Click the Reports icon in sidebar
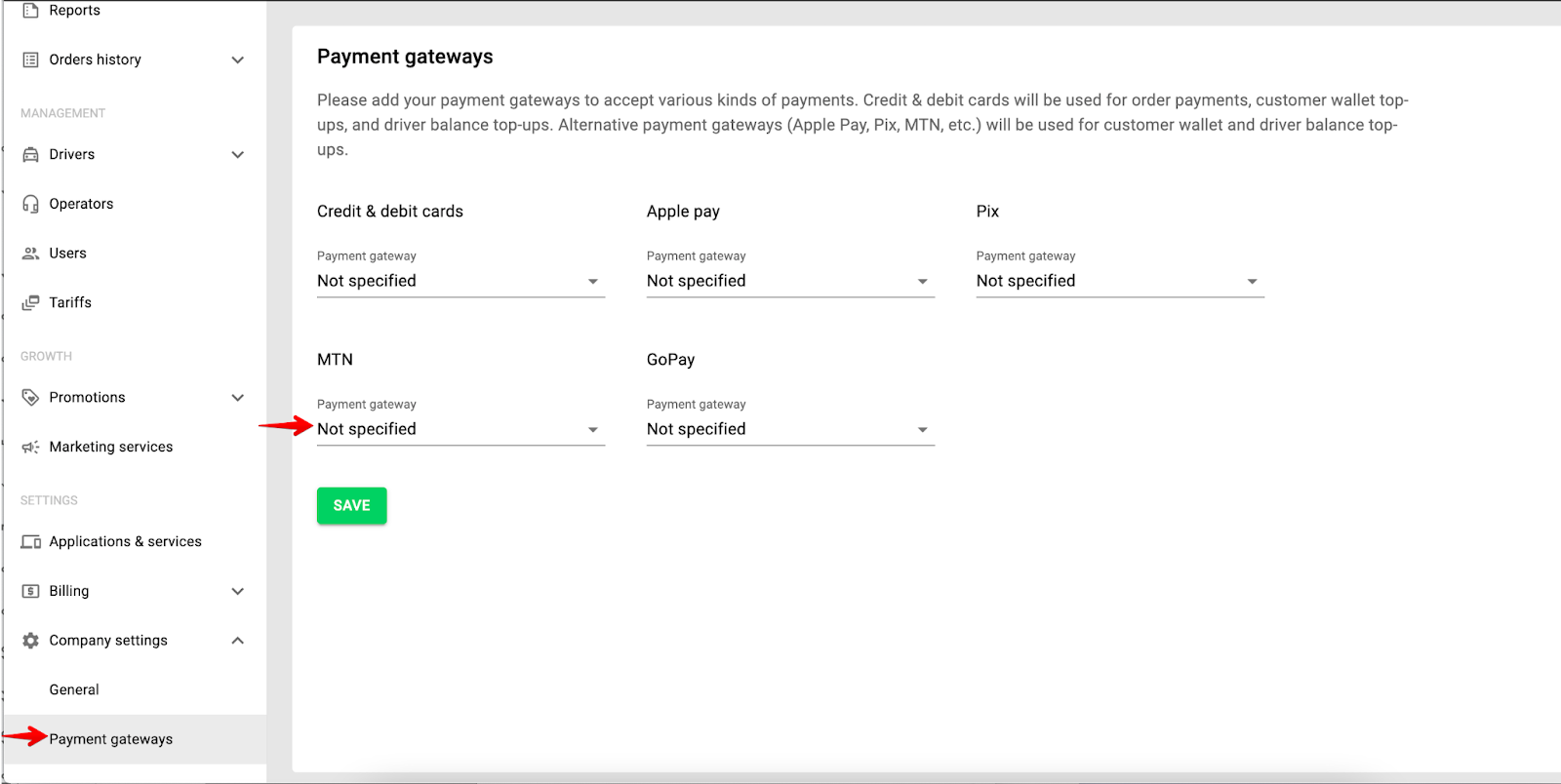1561x784 pixels. click(x=30, y=11)
